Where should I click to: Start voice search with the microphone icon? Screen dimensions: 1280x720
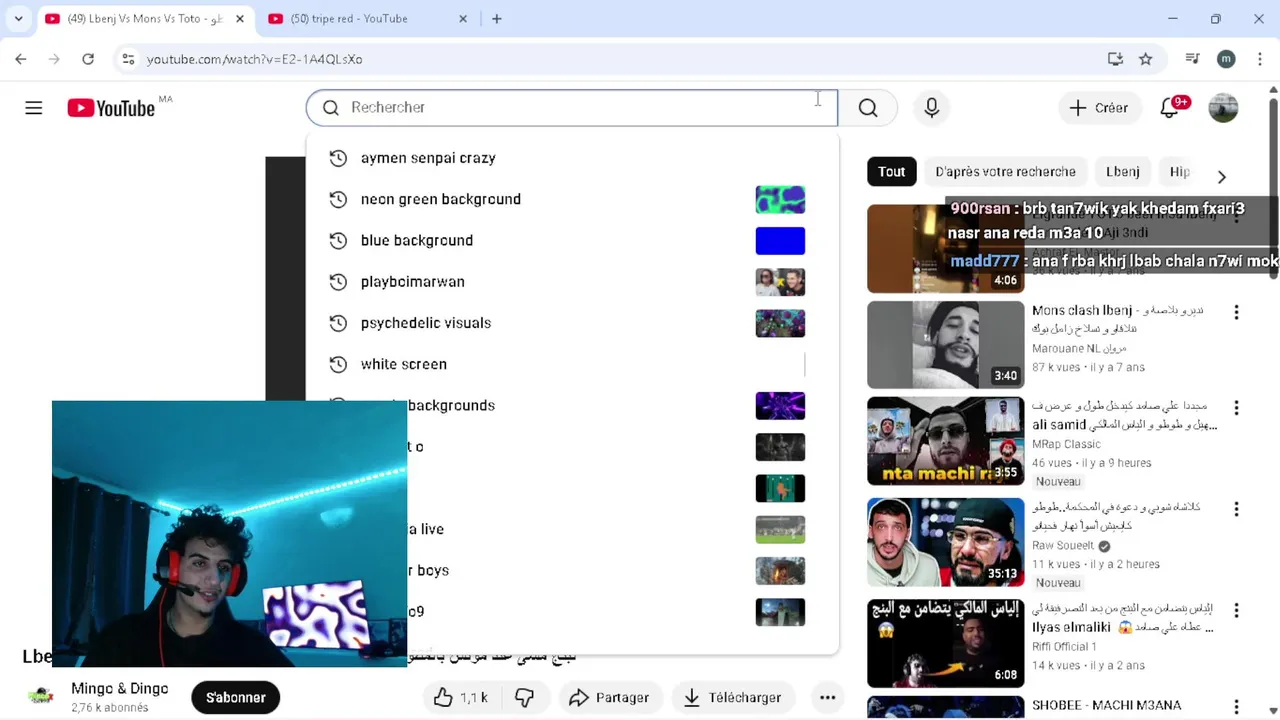pos(932,108)
